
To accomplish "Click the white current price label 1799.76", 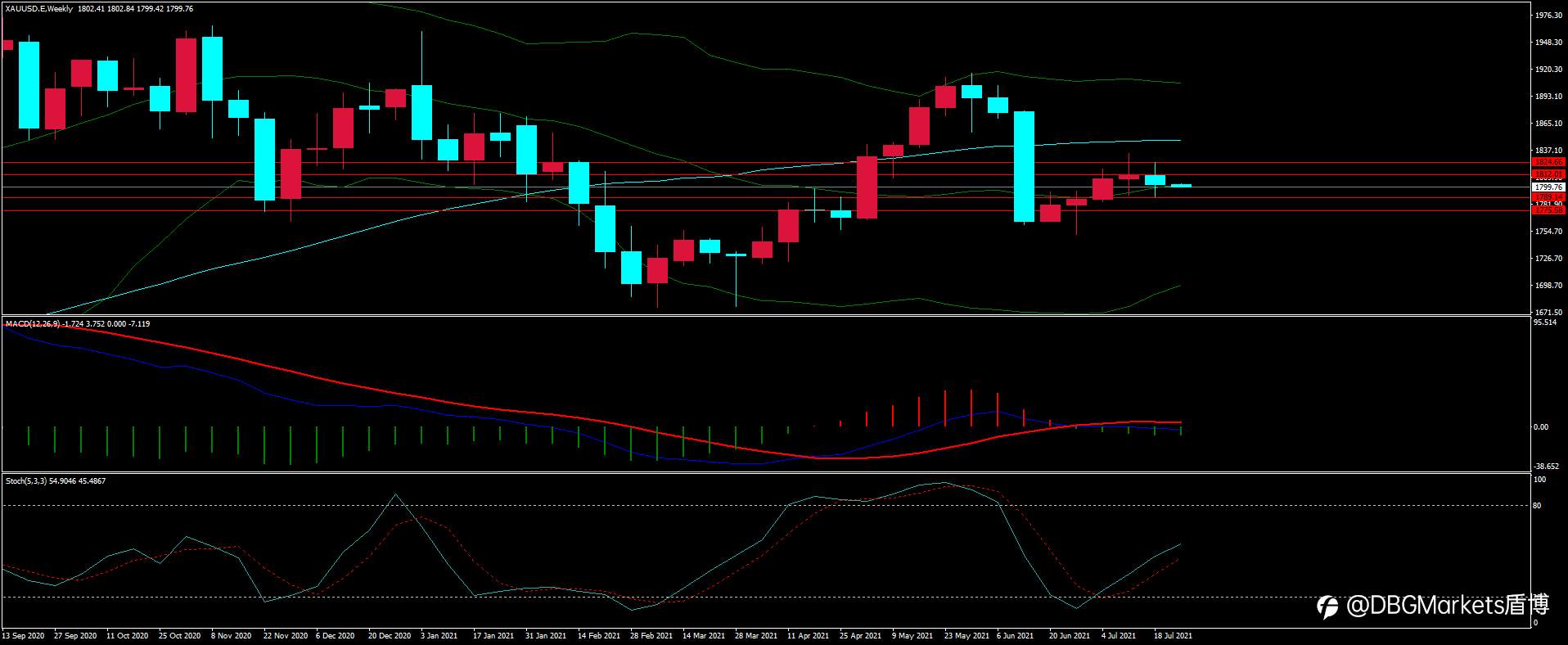I will tap(1548, 187).
